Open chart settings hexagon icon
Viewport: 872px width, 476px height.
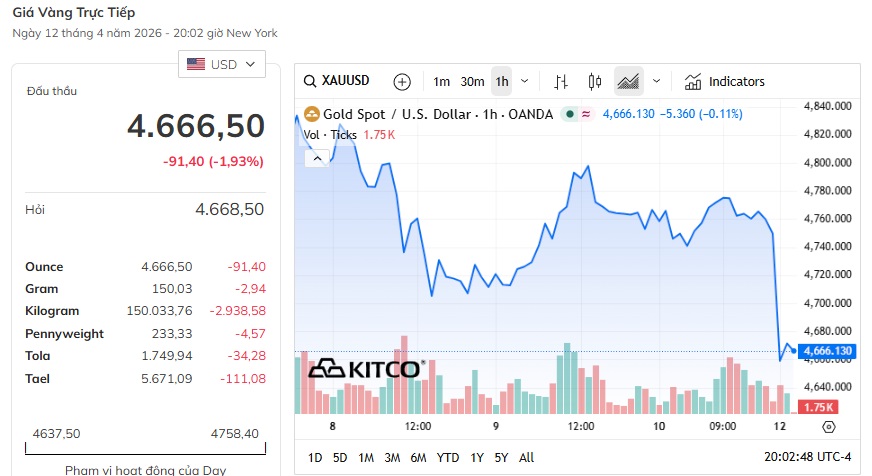[828, 427]
